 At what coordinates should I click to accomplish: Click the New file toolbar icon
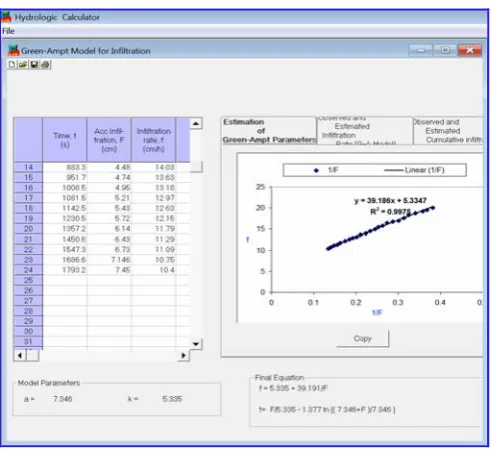(12, 64)
